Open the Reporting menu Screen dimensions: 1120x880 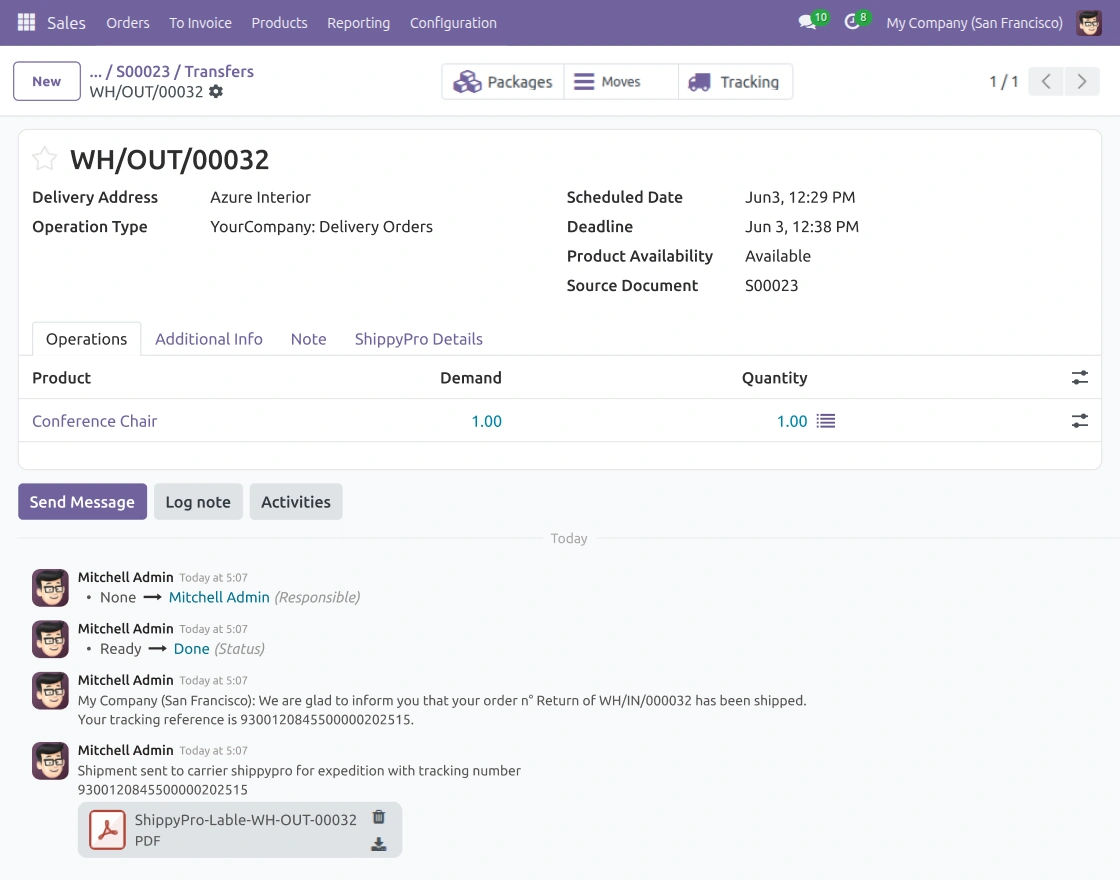(359, 23)
